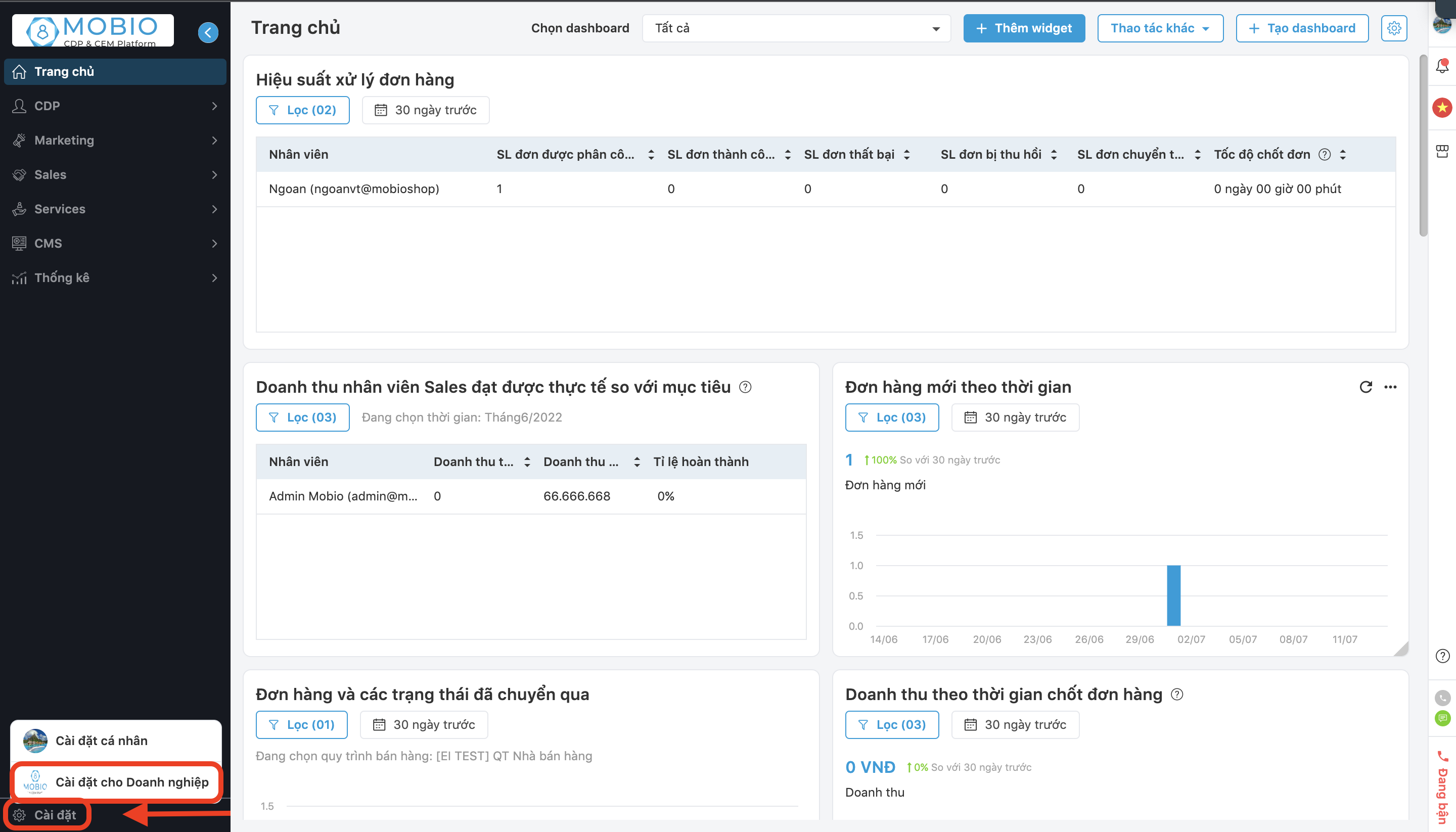Screen dimensions: 1456x832
Task: Click the red star icon in the right rail
Action: point(1442,108)
